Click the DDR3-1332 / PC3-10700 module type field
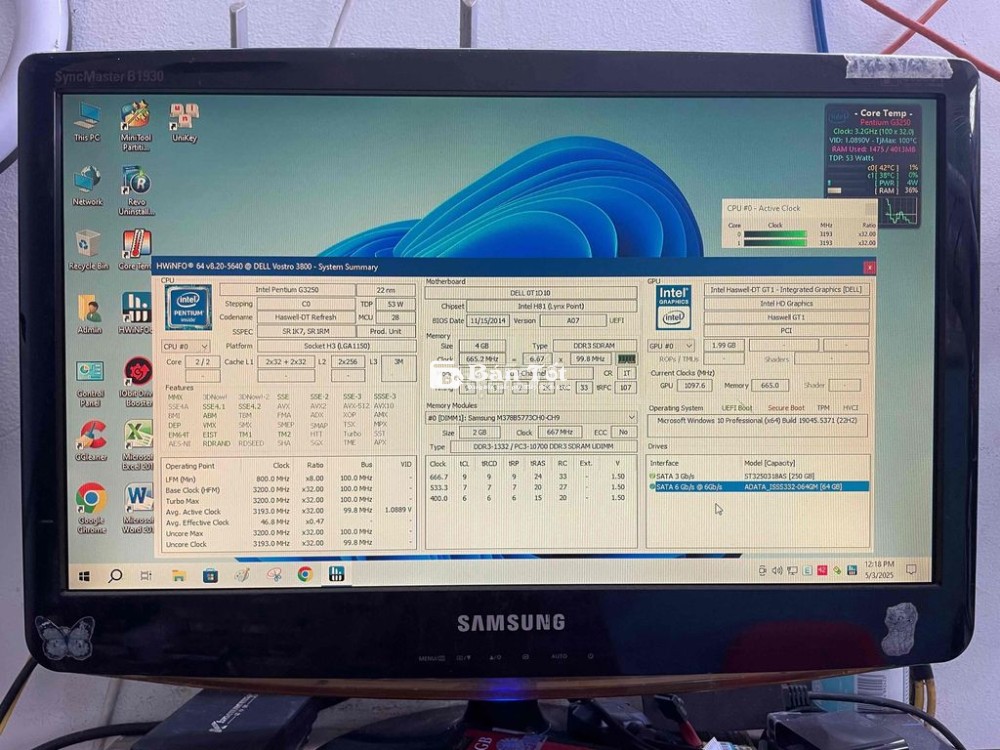Screen dimensions: 1000x750 pos(543,446)
